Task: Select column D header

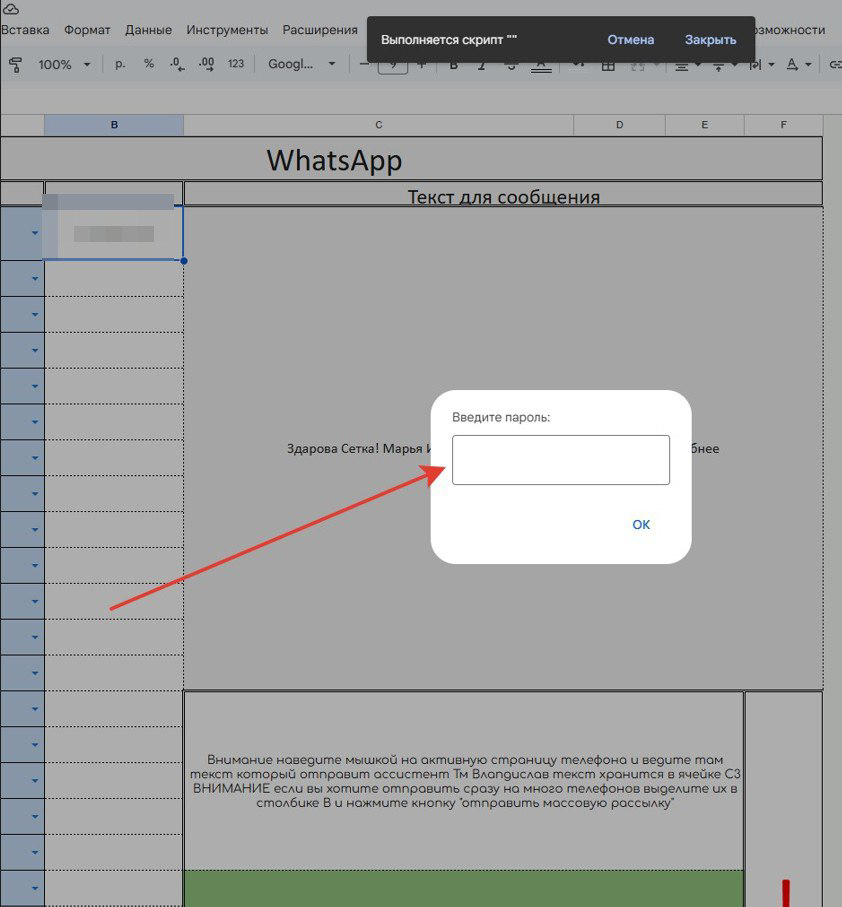Action: 619,125
